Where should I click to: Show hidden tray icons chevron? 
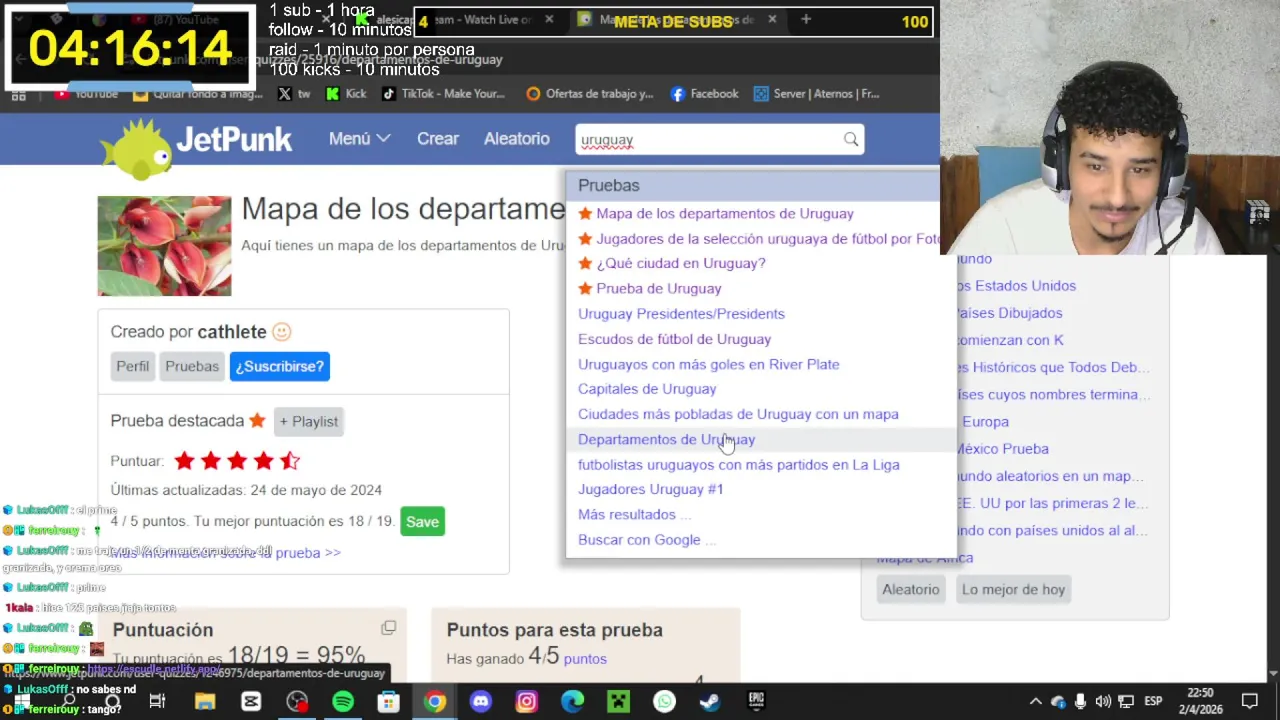coord(1035,702)
